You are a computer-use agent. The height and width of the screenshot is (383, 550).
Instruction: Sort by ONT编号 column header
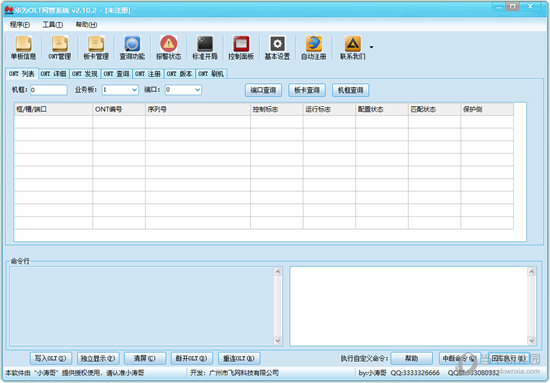point(119,109)
